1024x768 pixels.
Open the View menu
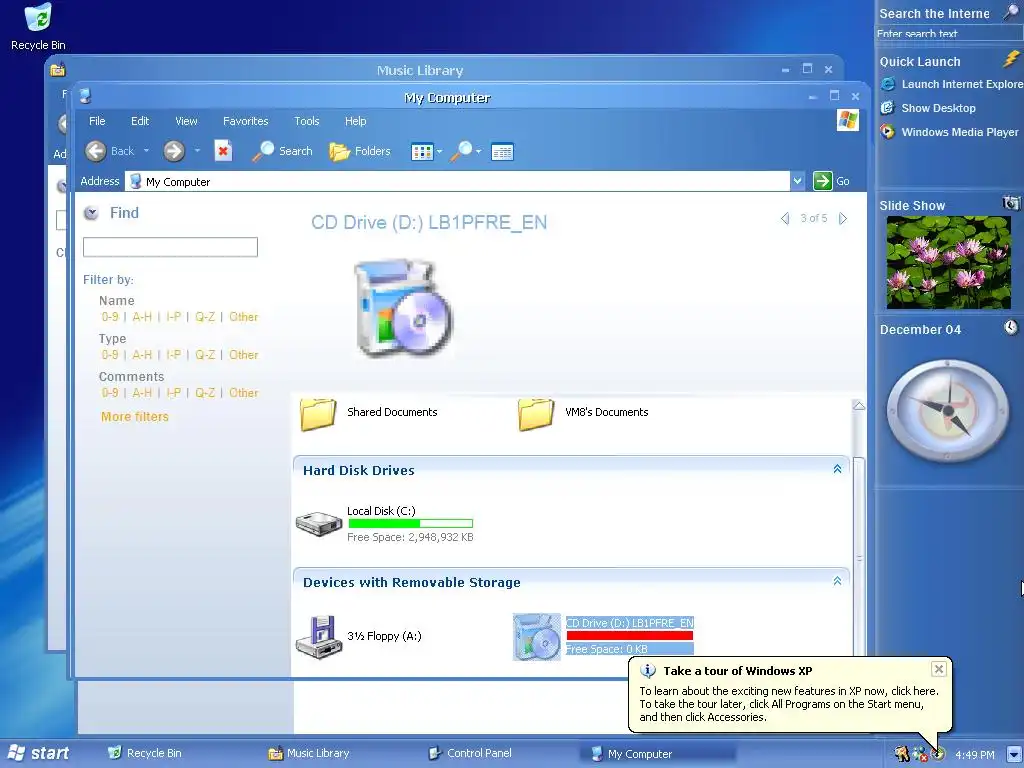(x=186, y=121)
